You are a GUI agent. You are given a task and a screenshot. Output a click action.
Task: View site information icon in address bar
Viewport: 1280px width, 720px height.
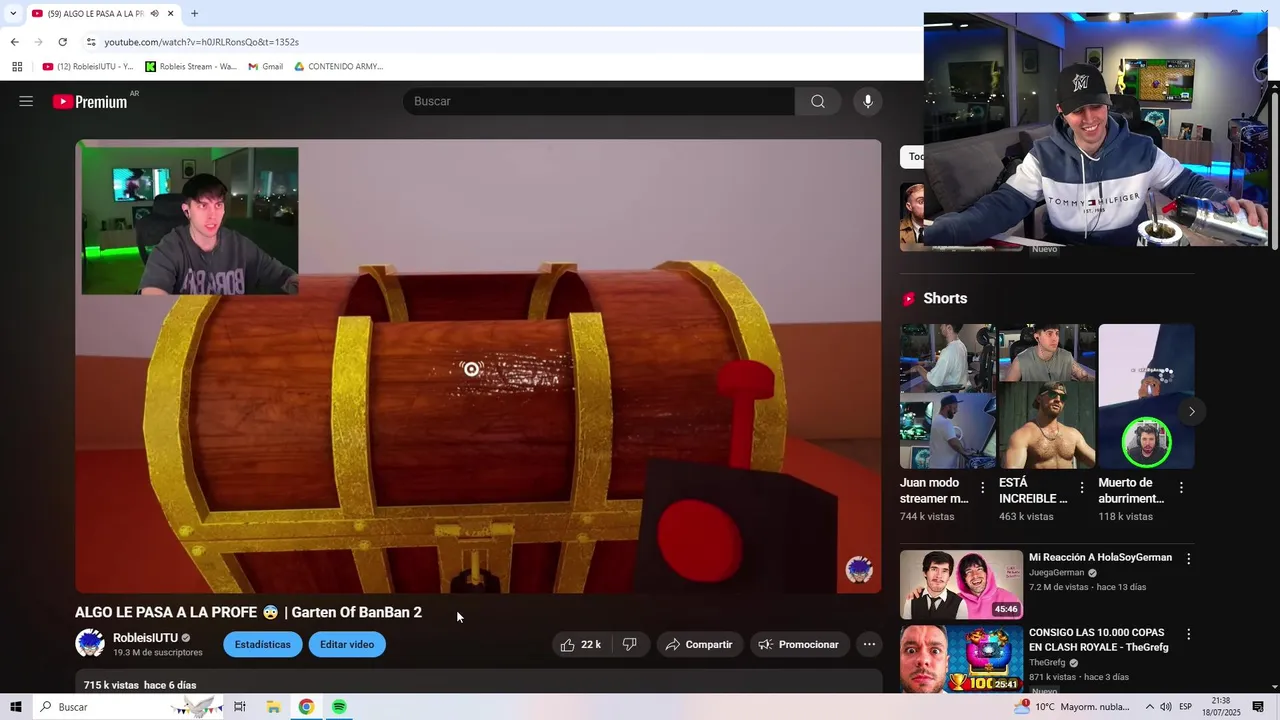point(91,42)
